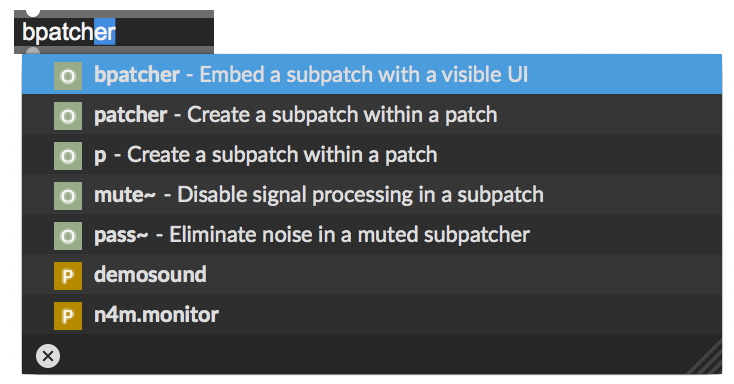Click the patcher P icon beside demosound

coord(68,276)
